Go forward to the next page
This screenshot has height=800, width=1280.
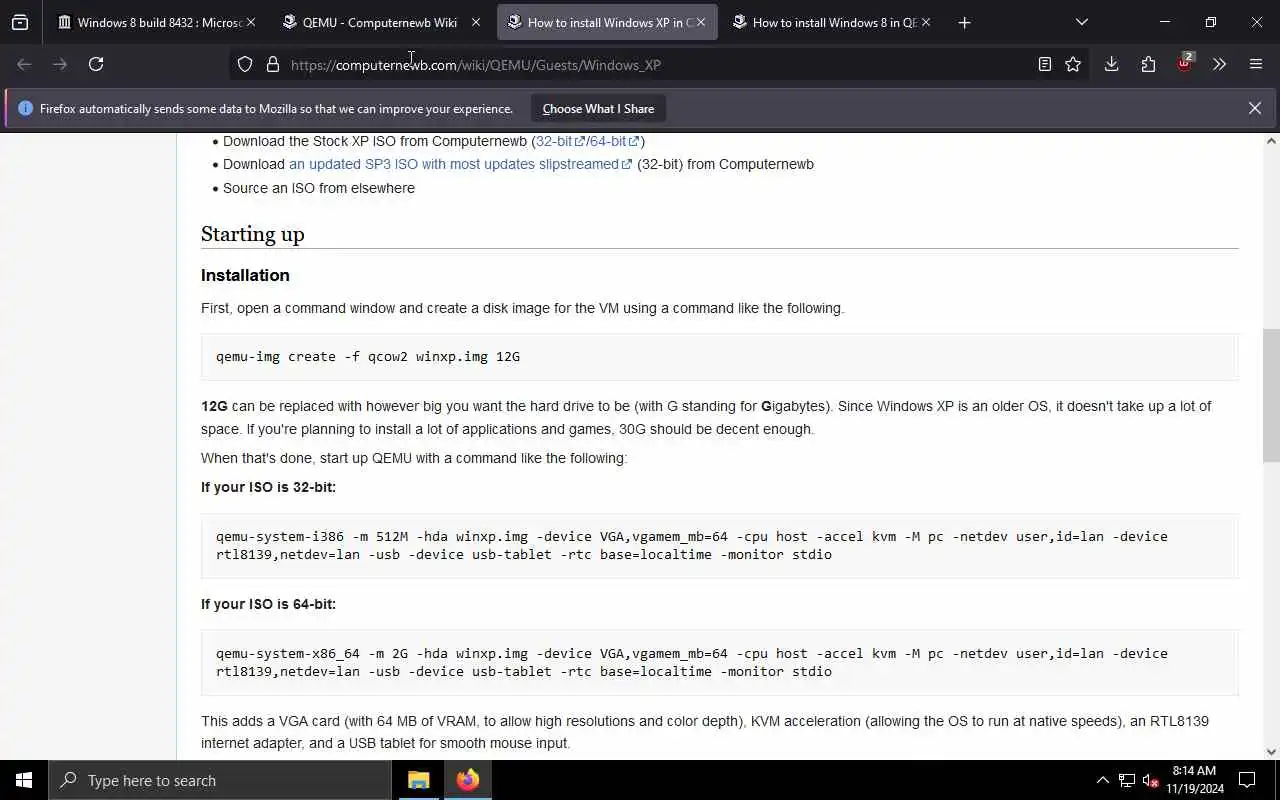tap(60, 64)
